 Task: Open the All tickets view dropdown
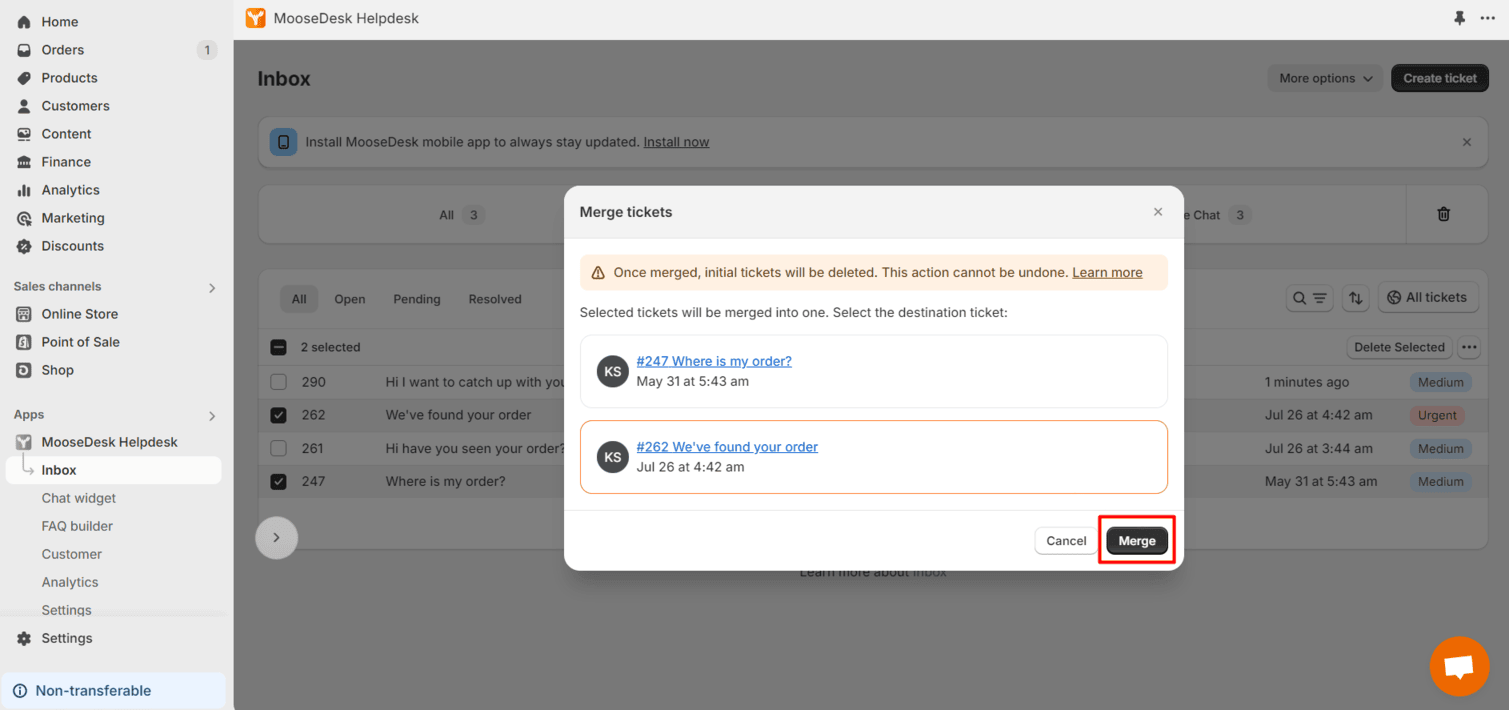pos(1427,298)
